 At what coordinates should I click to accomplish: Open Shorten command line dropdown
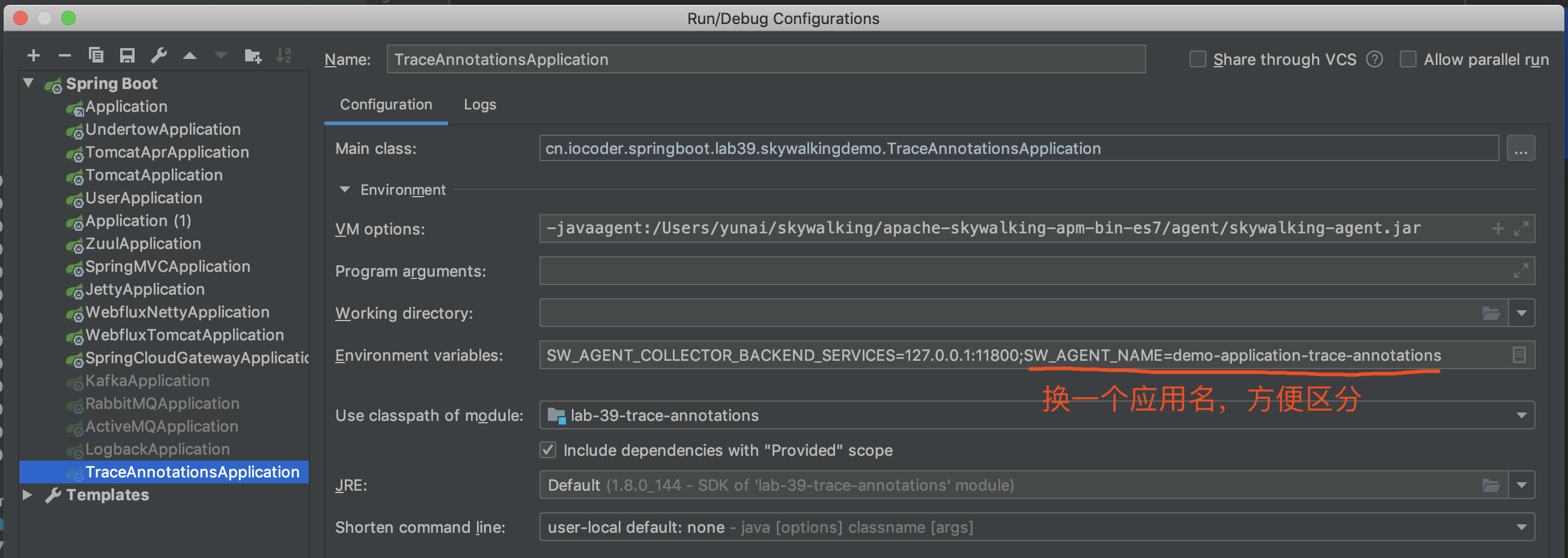coord(1521,527)
